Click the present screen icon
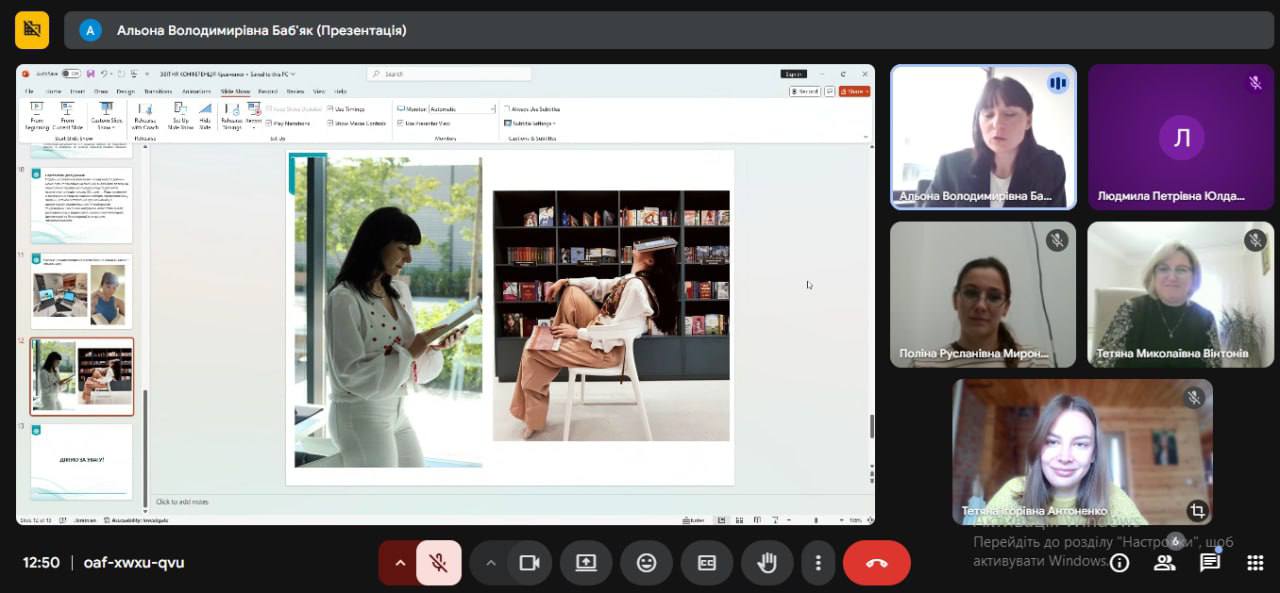Image resolution: width=1280 pixels, height=593 pixels. [586, 563]
